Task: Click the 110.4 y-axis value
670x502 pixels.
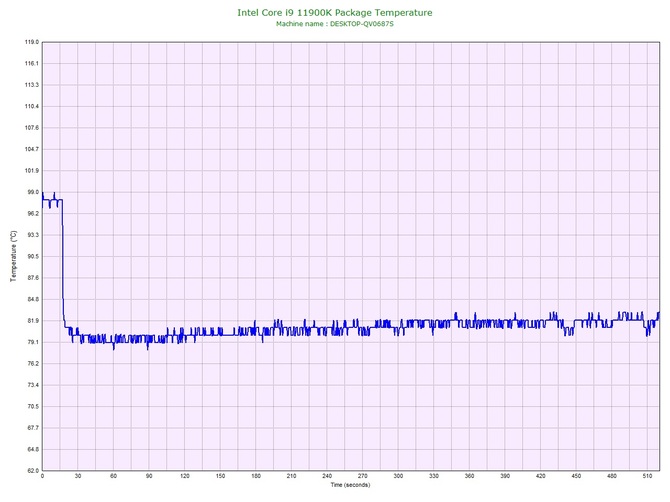Action: click(x=32, y=106)
